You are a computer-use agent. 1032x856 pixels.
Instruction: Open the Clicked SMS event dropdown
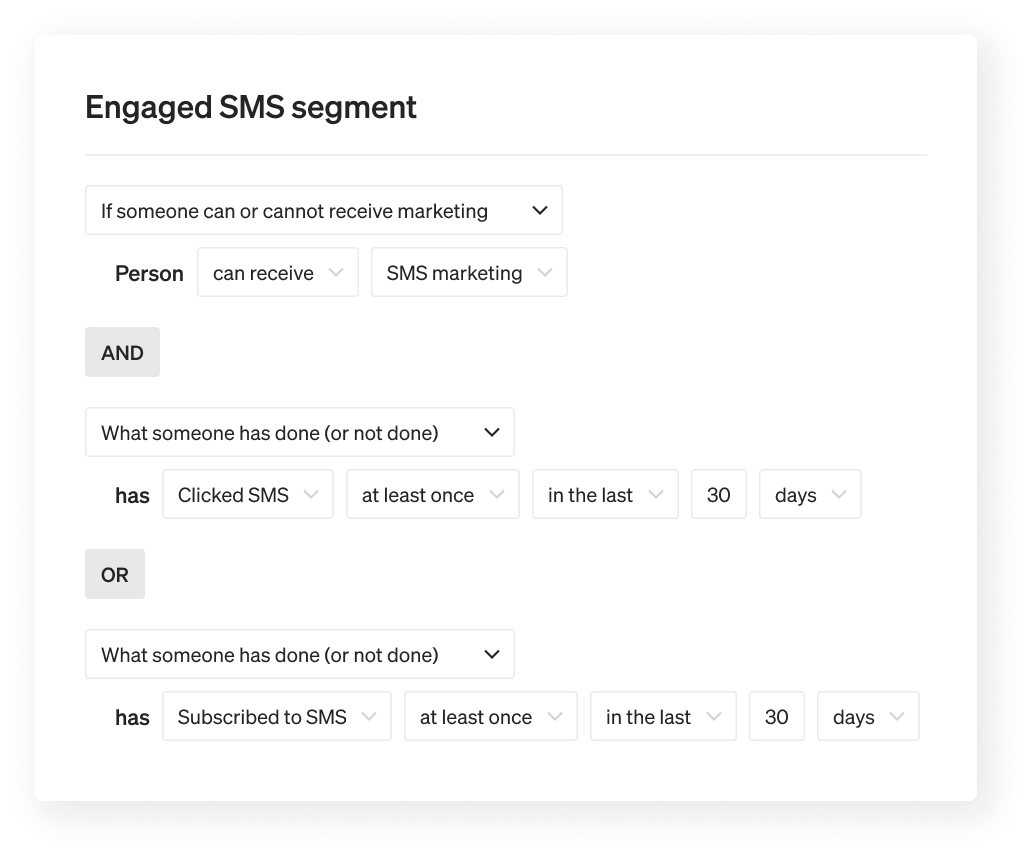(x=247, y=494)
